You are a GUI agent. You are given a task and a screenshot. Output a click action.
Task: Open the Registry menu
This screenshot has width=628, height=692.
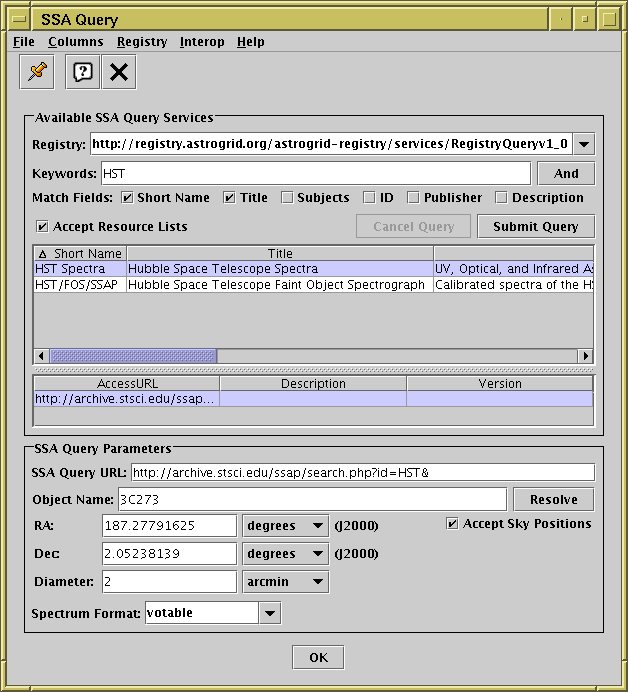point(142,42)
